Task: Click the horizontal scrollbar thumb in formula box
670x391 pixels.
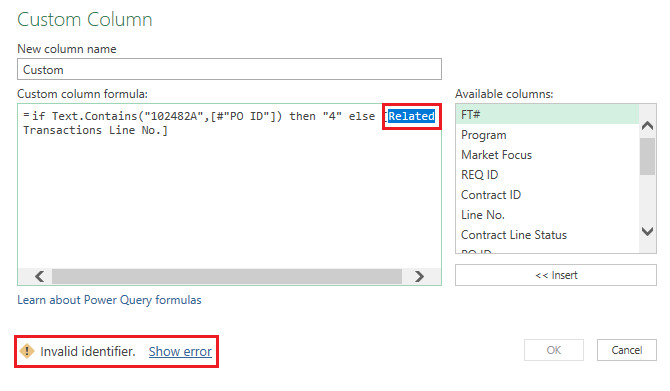Action: click(x=227, y=276)
